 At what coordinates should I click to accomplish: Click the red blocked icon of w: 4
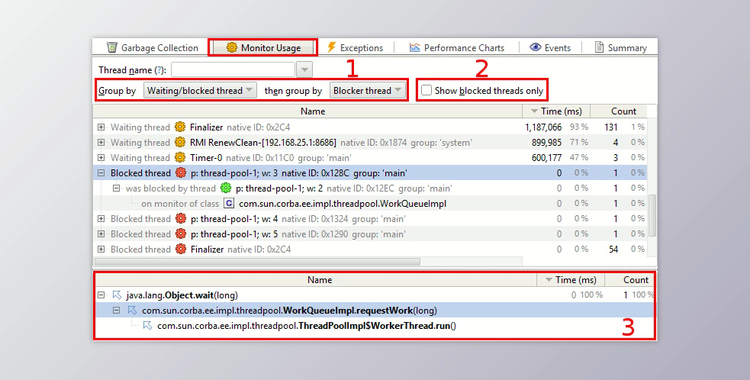click(181, 219)
